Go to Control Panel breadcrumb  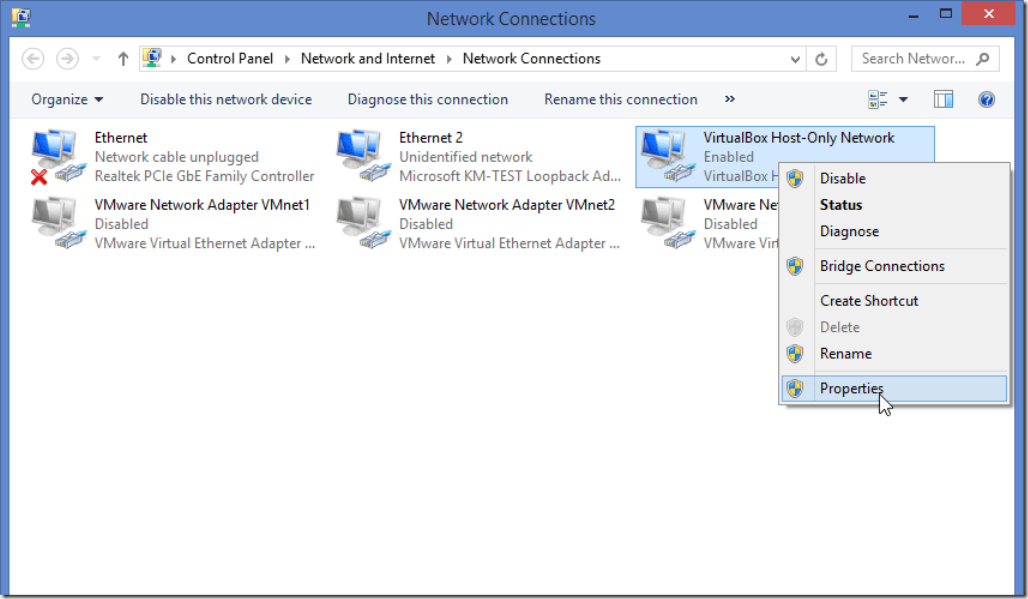229,59
